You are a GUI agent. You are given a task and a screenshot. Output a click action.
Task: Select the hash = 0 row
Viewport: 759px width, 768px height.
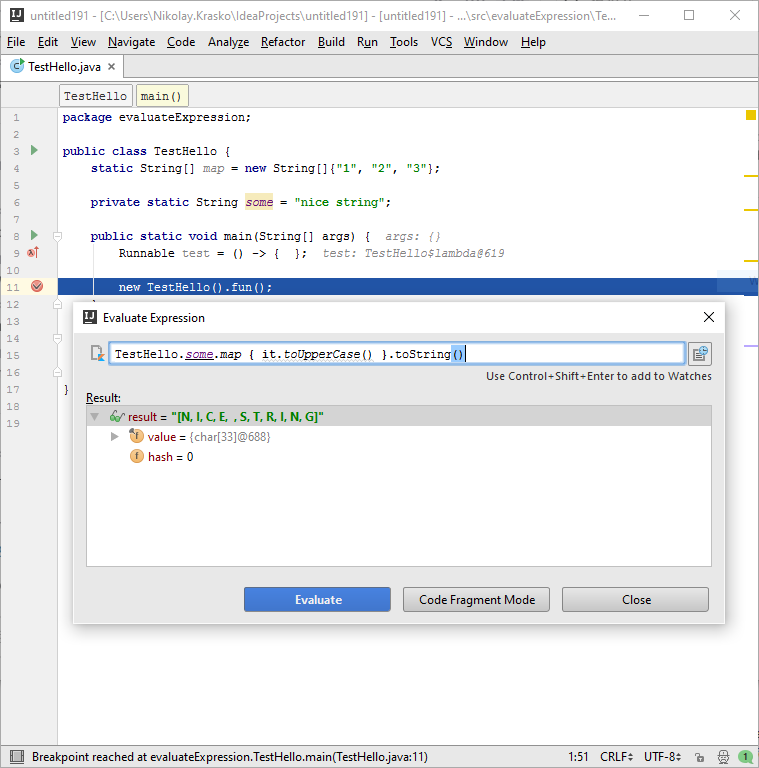pos(399,456)
